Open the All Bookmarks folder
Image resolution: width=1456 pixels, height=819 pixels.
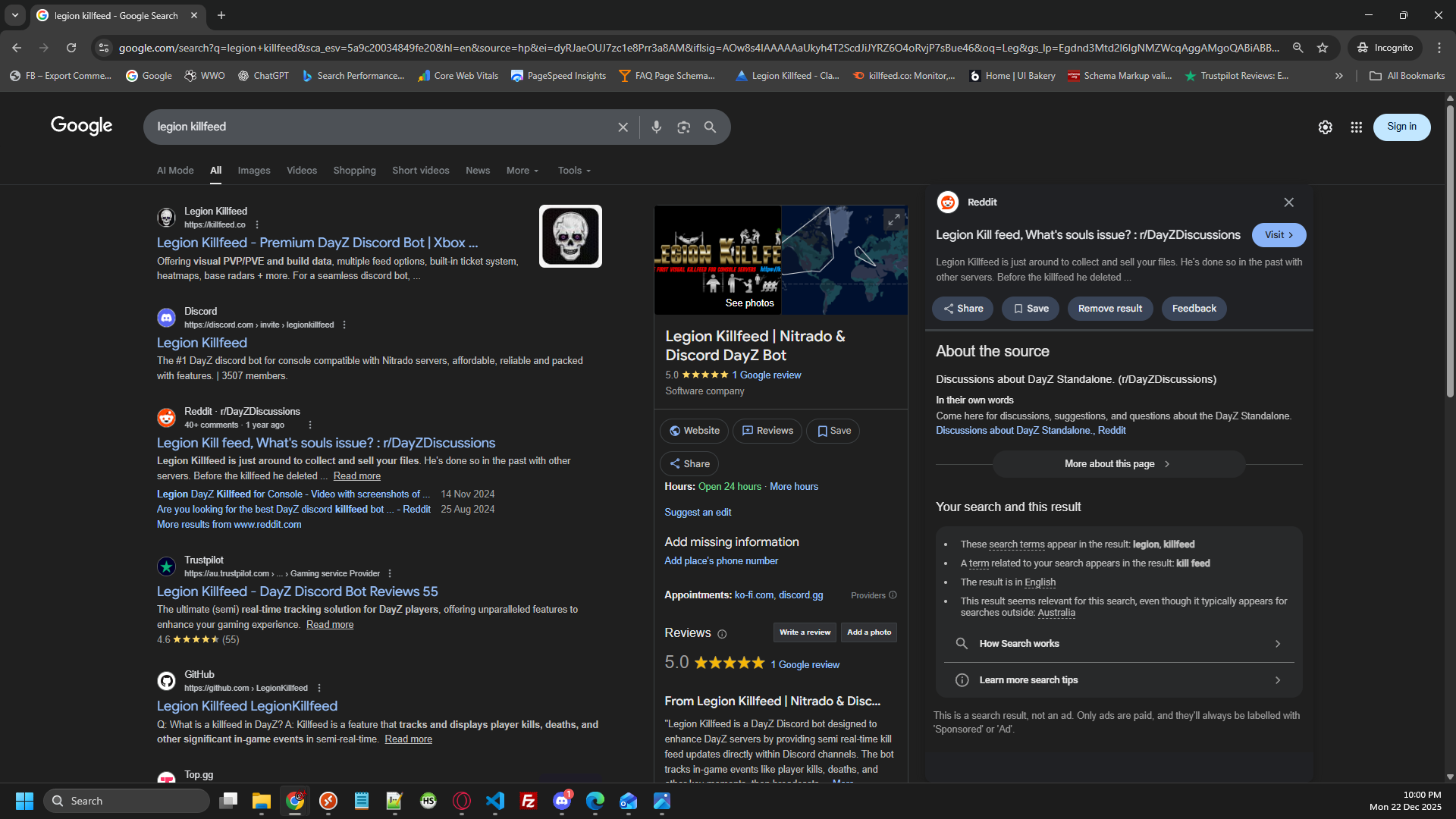coord(1407,76)
